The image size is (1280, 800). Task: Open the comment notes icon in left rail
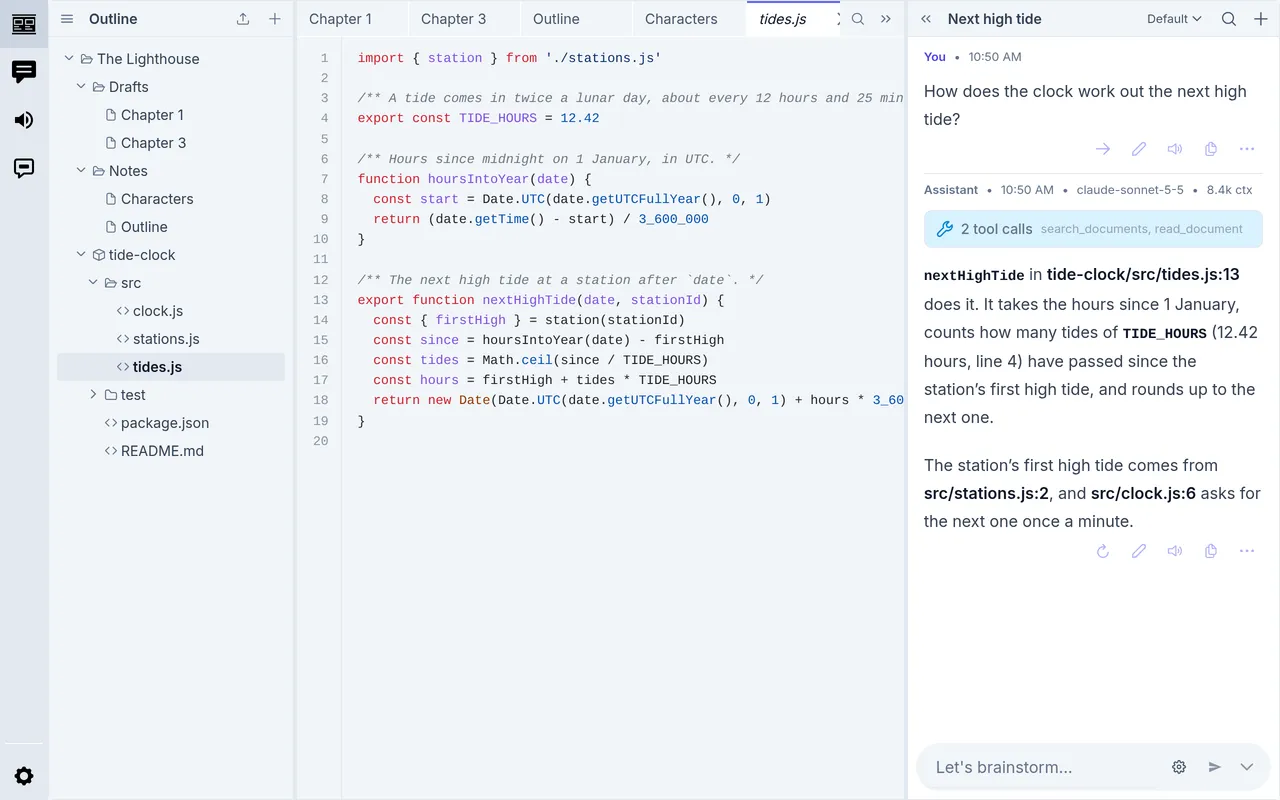click(24, 168)
